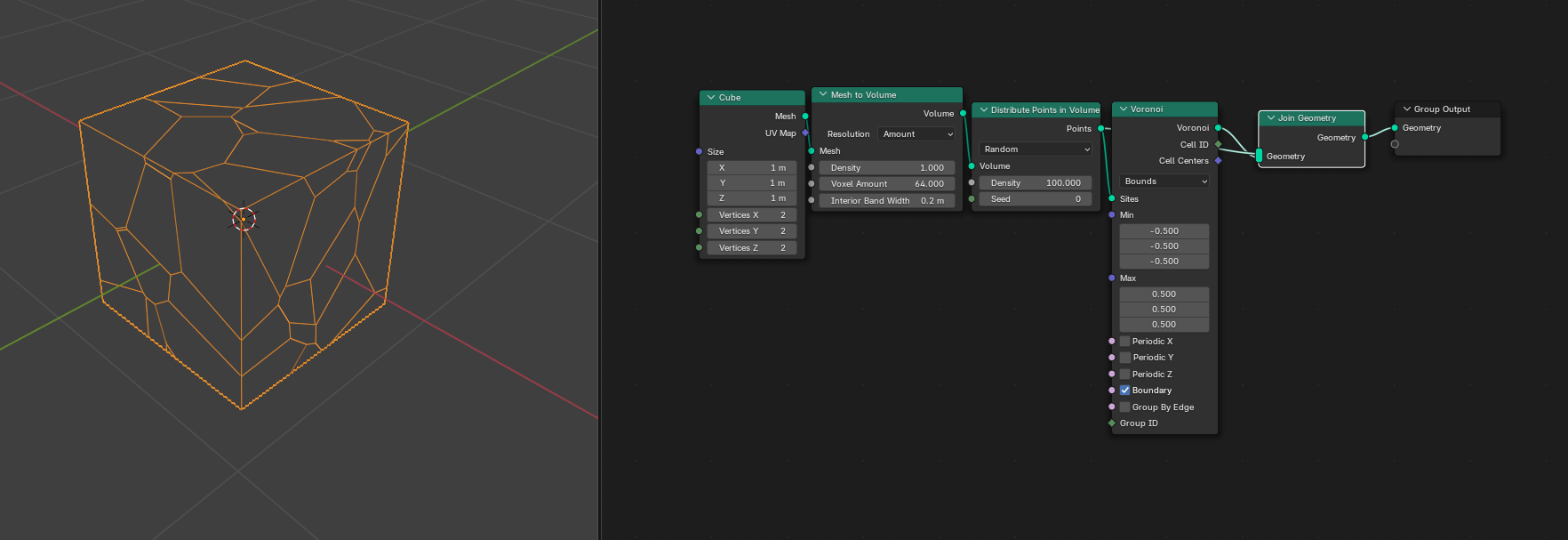Click the Join Geometry output socket

tap(1365, 138)
